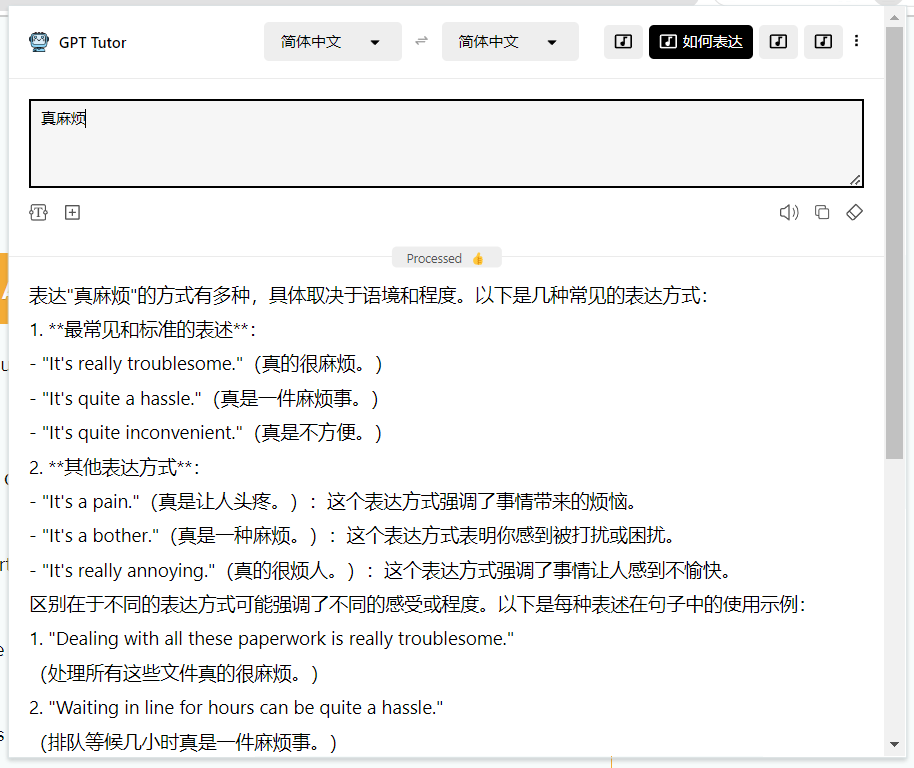914x768 pixels.
Task: Open the target language 简体中文 dropdown
Action: point(510,41)
